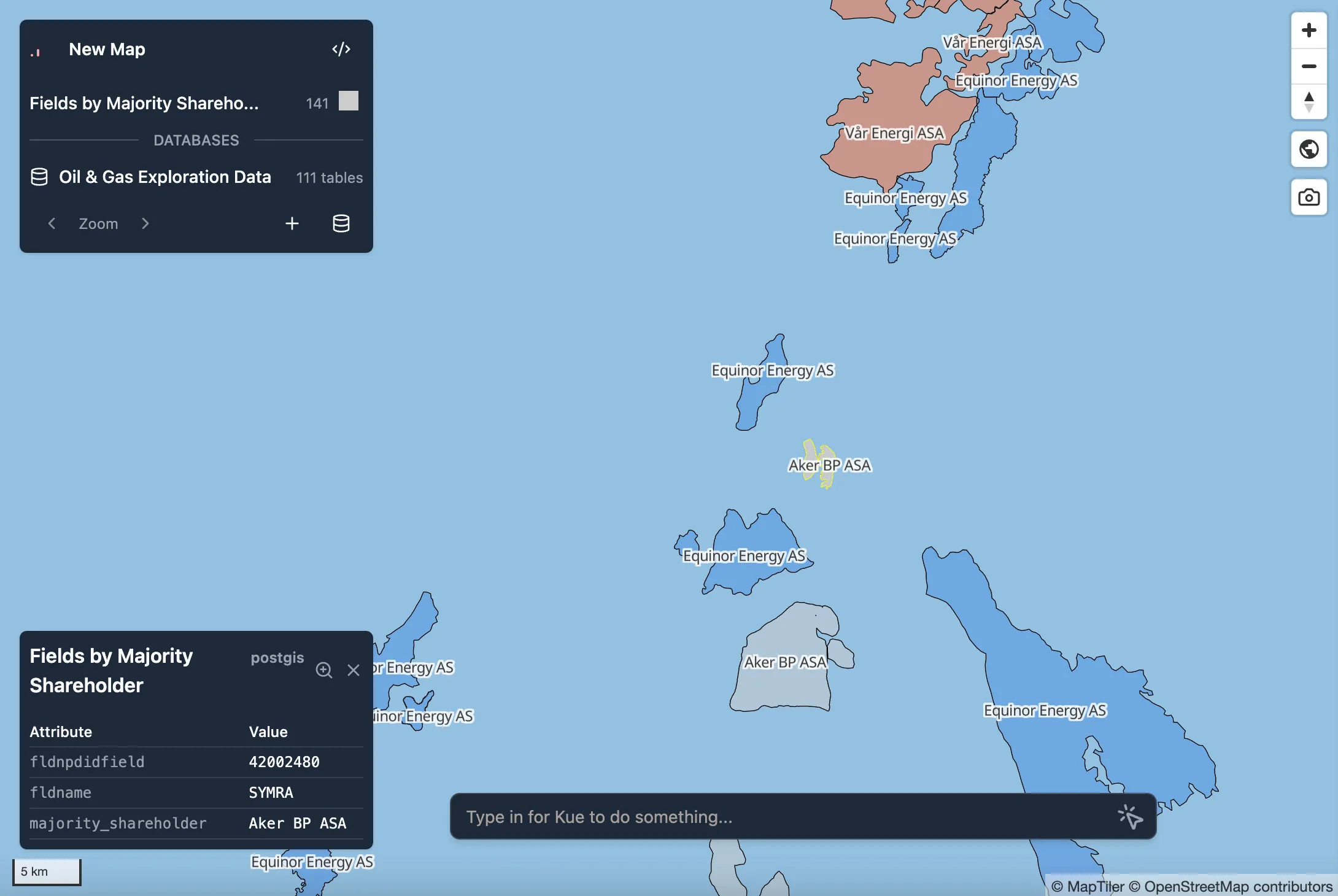This screenshot has width=1338, height=896.
Task: Open the OpenStreetMap contributors link
Action: [1231, 887]
